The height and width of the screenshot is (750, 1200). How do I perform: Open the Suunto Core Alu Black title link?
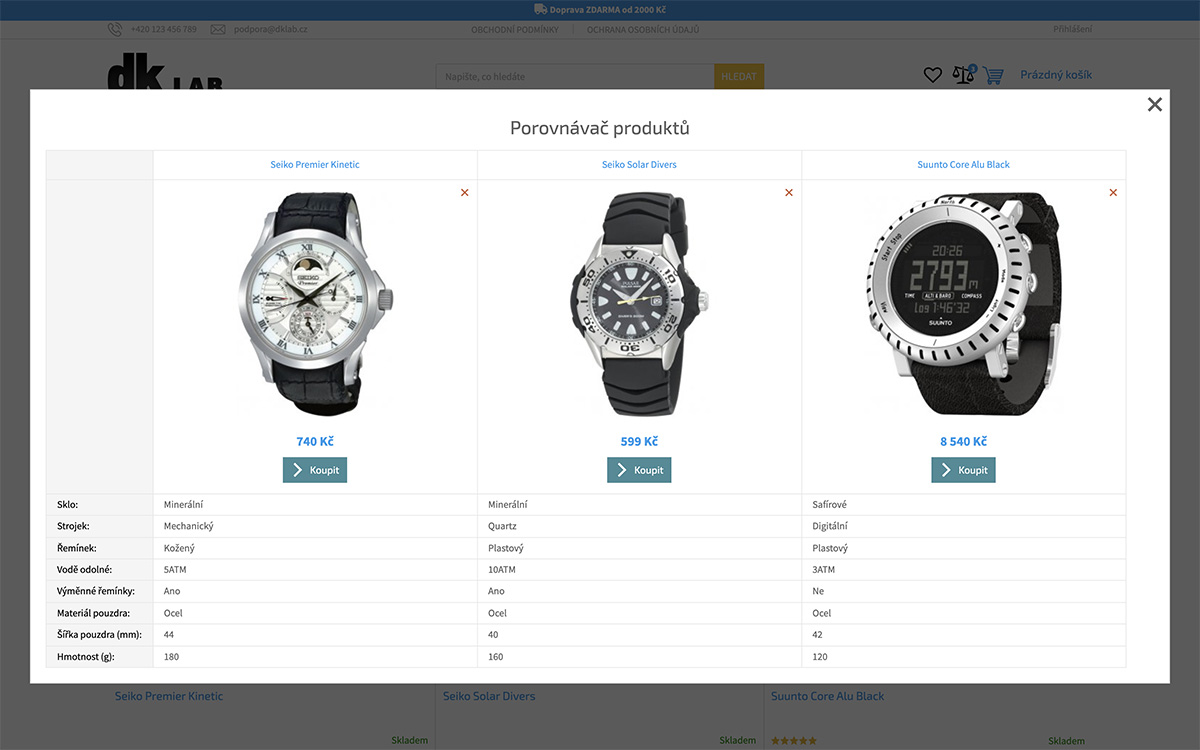pos(964,164)
